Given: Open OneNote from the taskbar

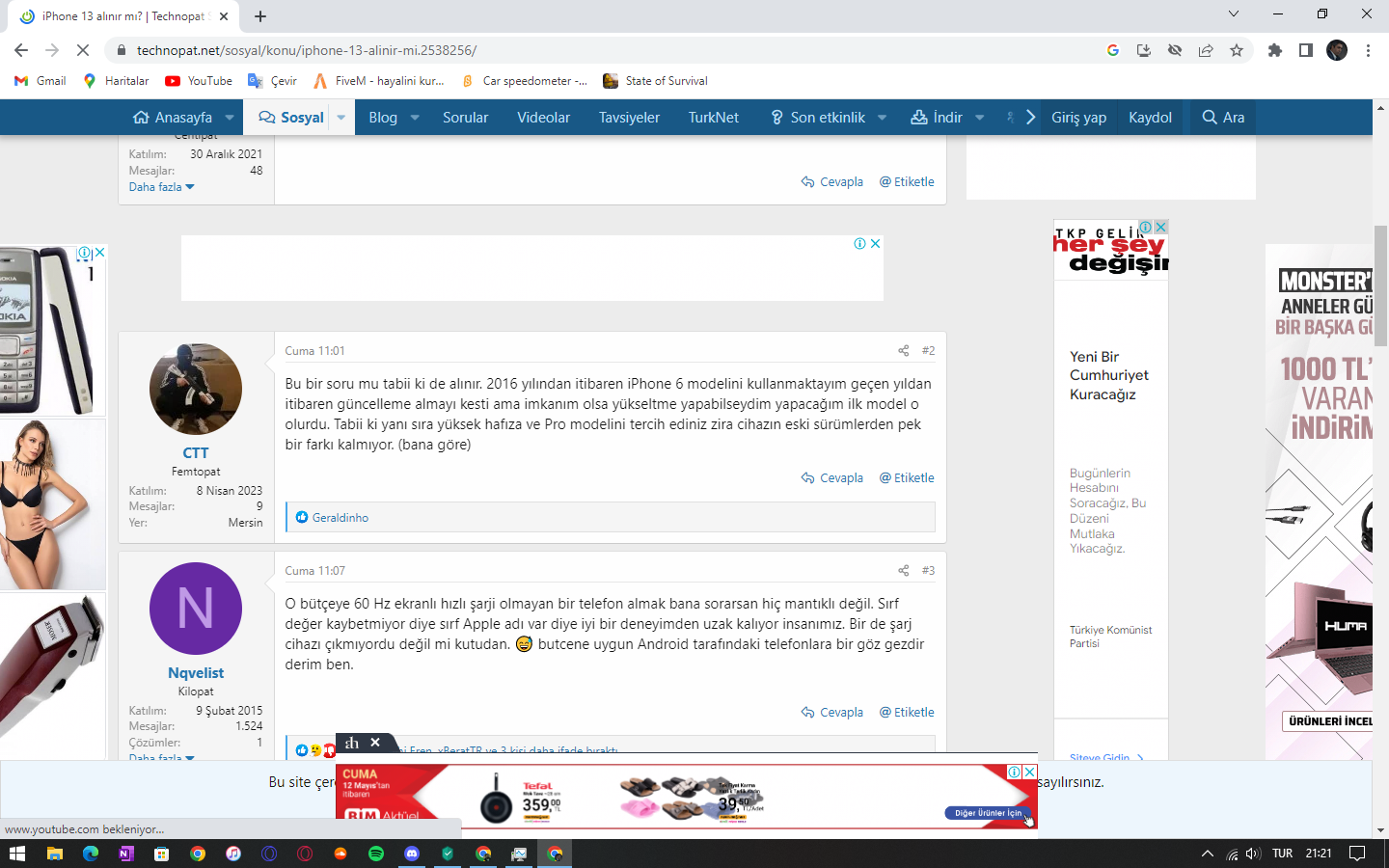Looking at the screenshot, I should coord(126,854).
